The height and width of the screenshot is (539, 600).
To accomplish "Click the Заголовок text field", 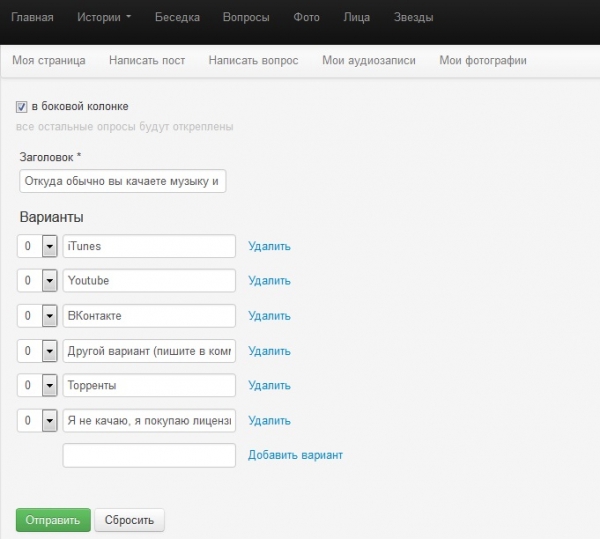I will click(x=122, y=181).
